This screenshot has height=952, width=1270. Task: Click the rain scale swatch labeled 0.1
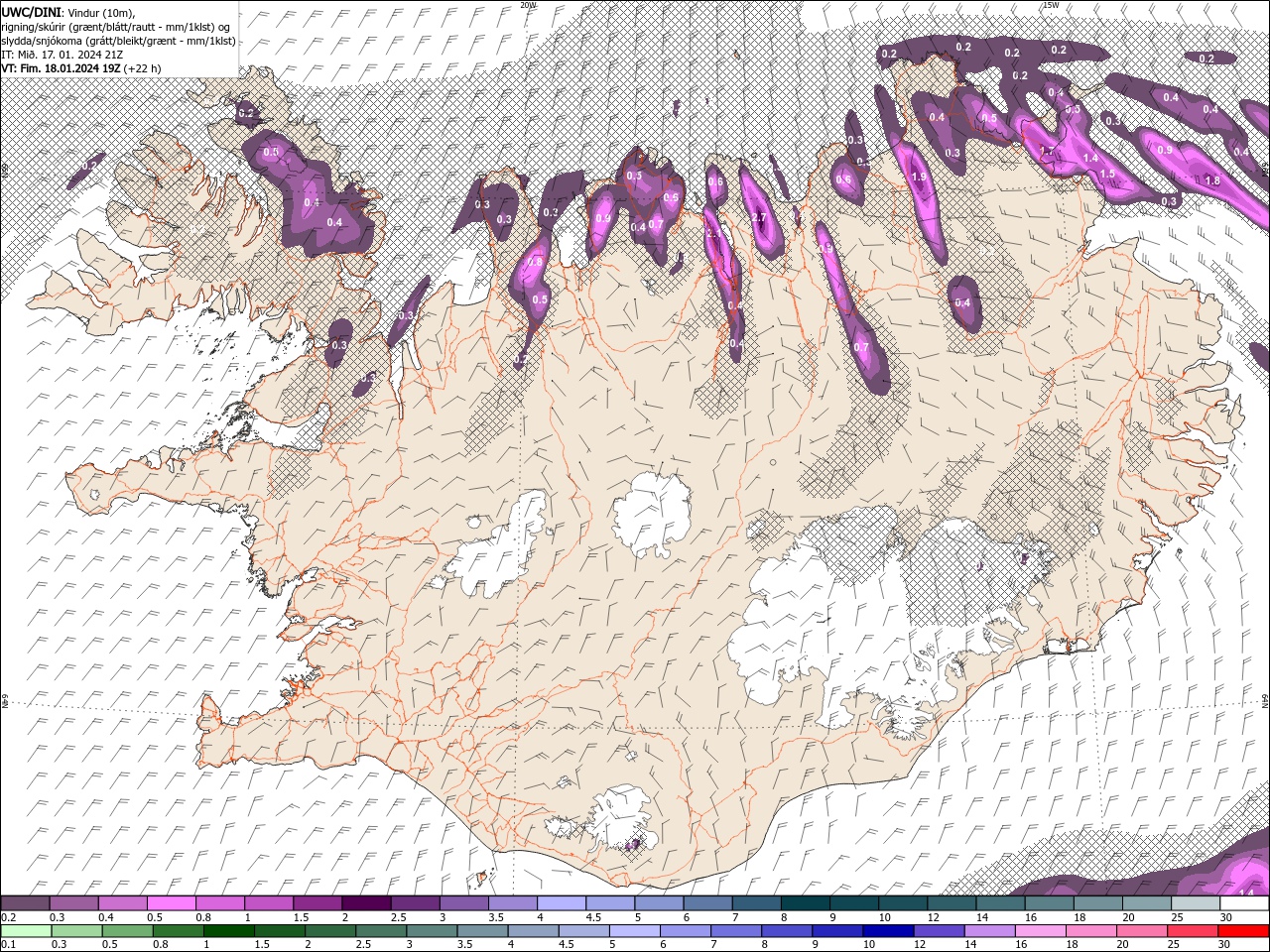point(26,930)
